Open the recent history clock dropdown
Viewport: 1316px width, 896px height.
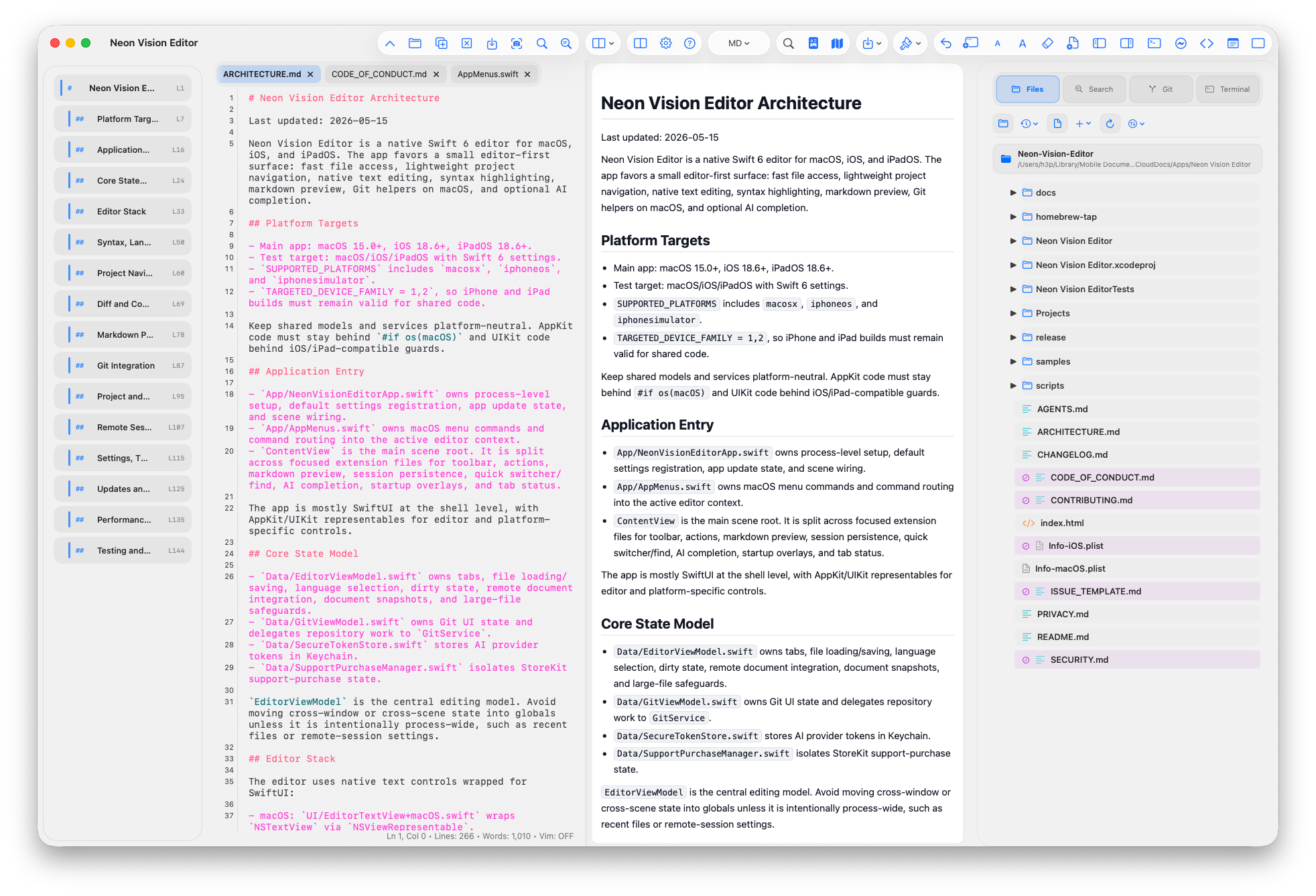1029,124
